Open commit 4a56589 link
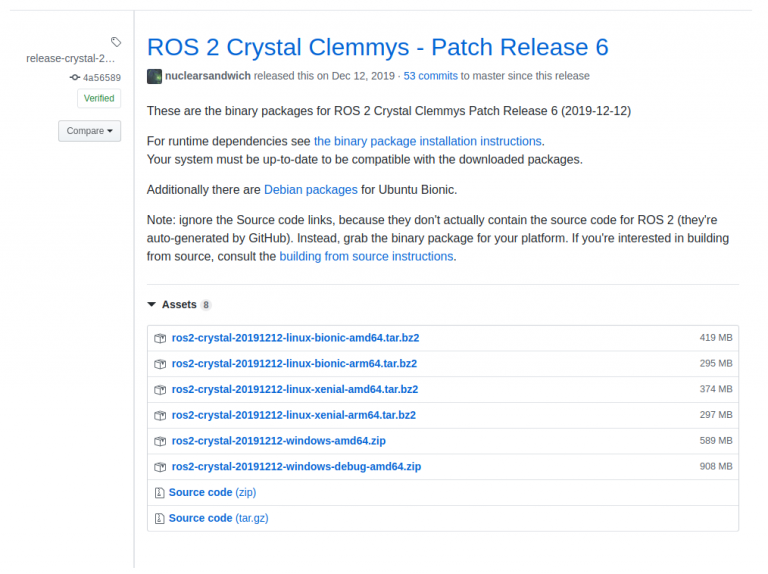Screen dimensions: 768x574 102,77
